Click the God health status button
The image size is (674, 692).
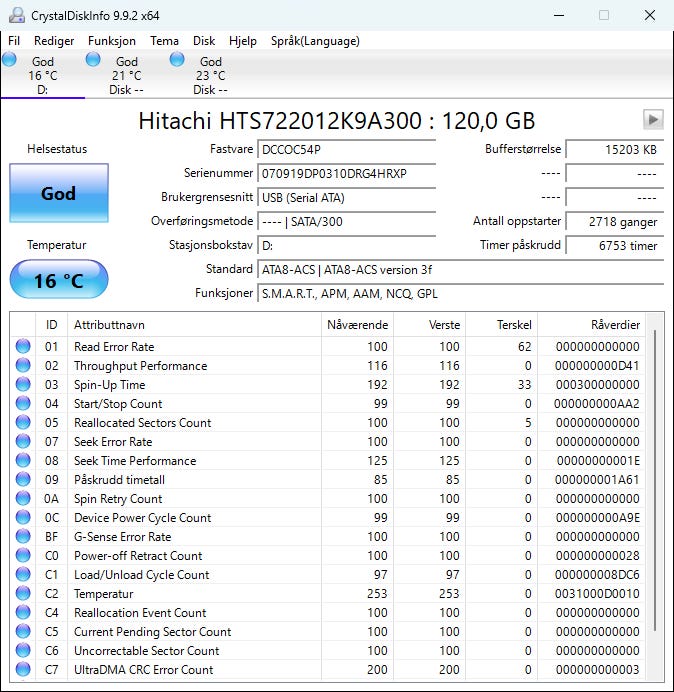(x=59, y=193)
